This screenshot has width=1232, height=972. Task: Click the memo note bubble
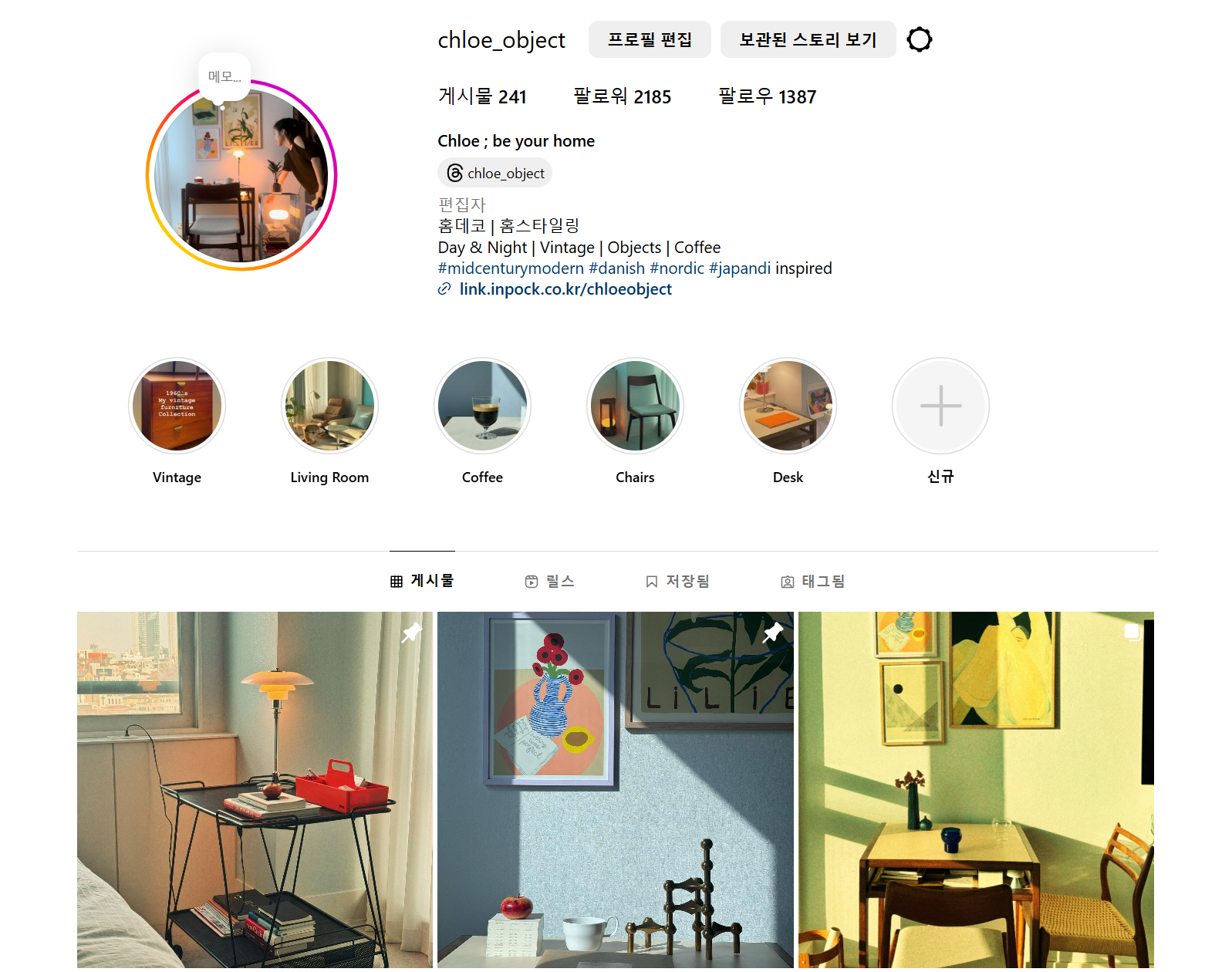224,77
